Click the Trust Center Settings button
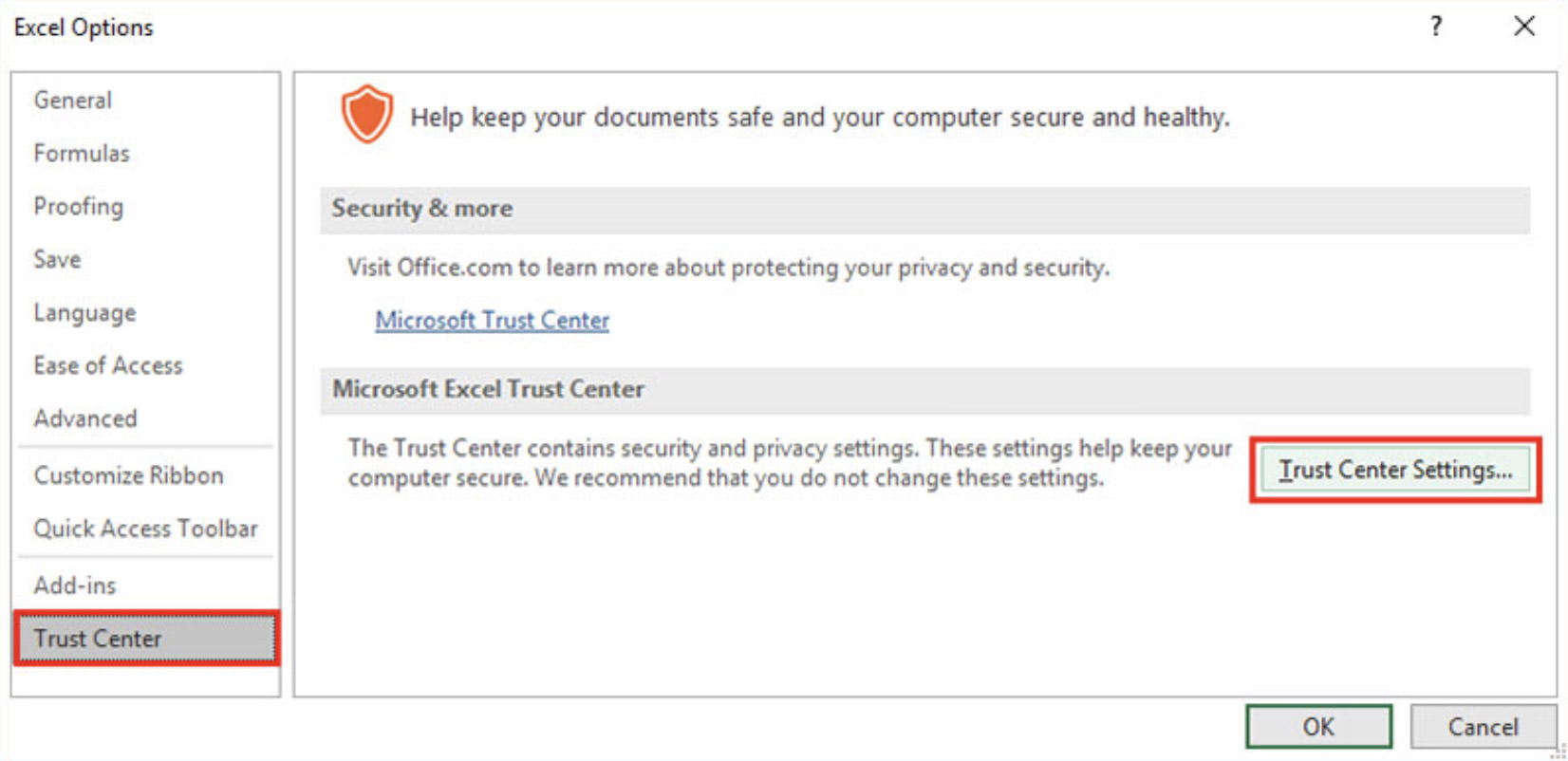Viewport: 1568px width, 761px height. [x=1393, y=469]
